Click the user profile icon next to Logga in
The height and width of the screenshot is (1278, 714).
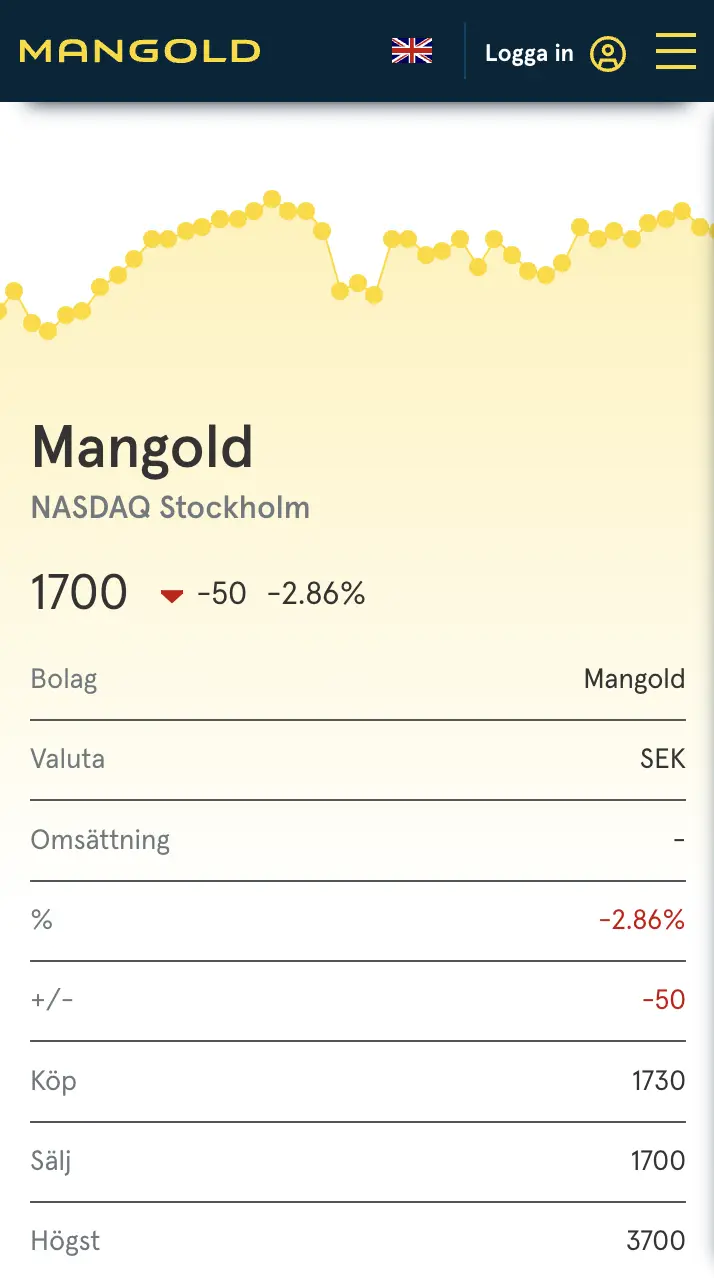tap(608, 53)
